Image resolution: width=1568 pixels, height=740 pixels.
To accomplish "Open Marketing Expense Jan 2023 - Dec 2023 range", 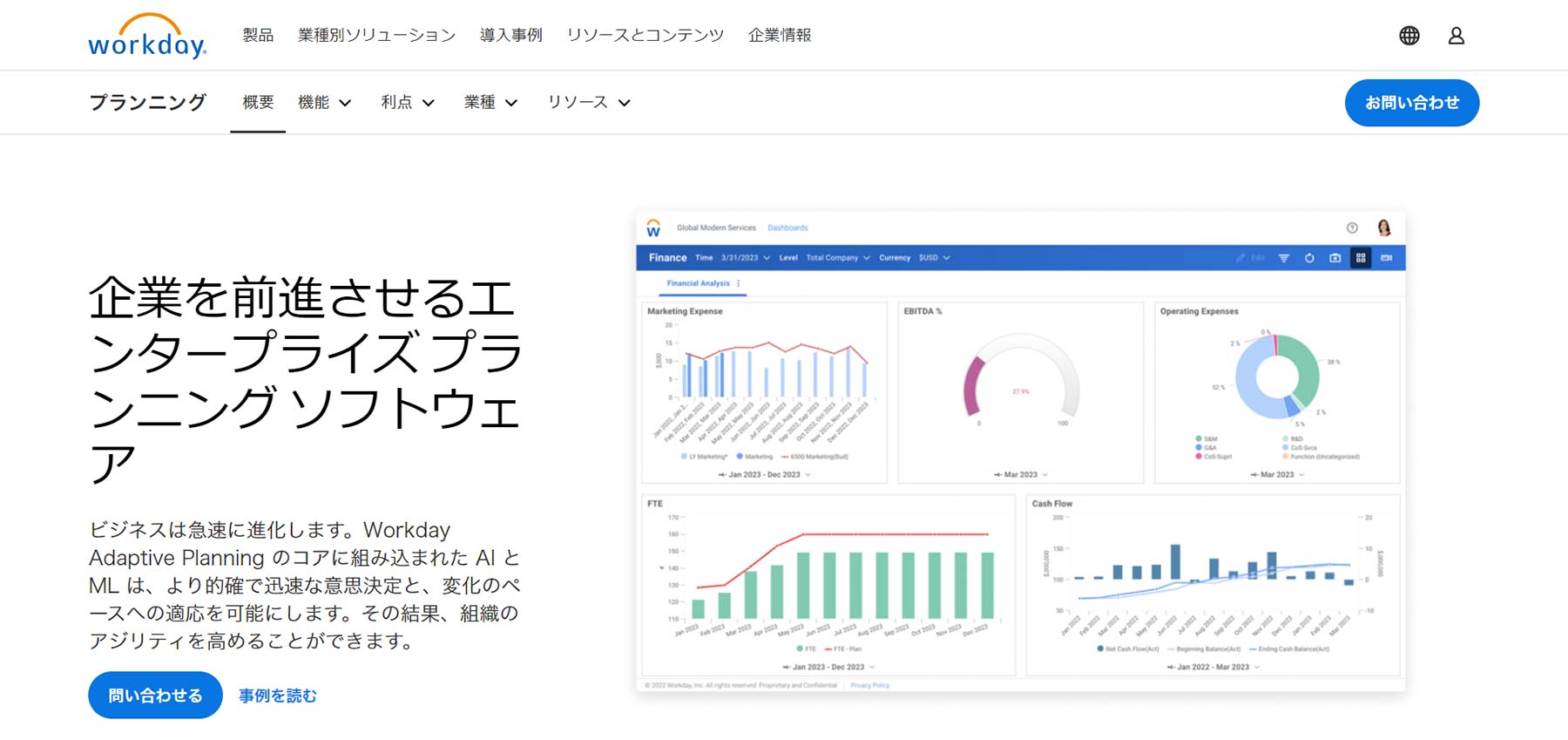I will click(764, 475).
